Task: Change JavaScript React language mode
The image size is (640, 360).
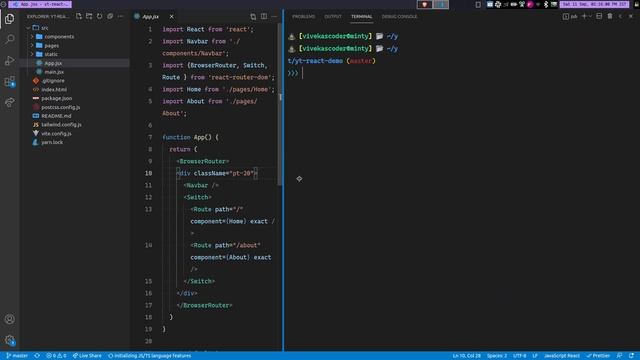Action: (562, 356)
